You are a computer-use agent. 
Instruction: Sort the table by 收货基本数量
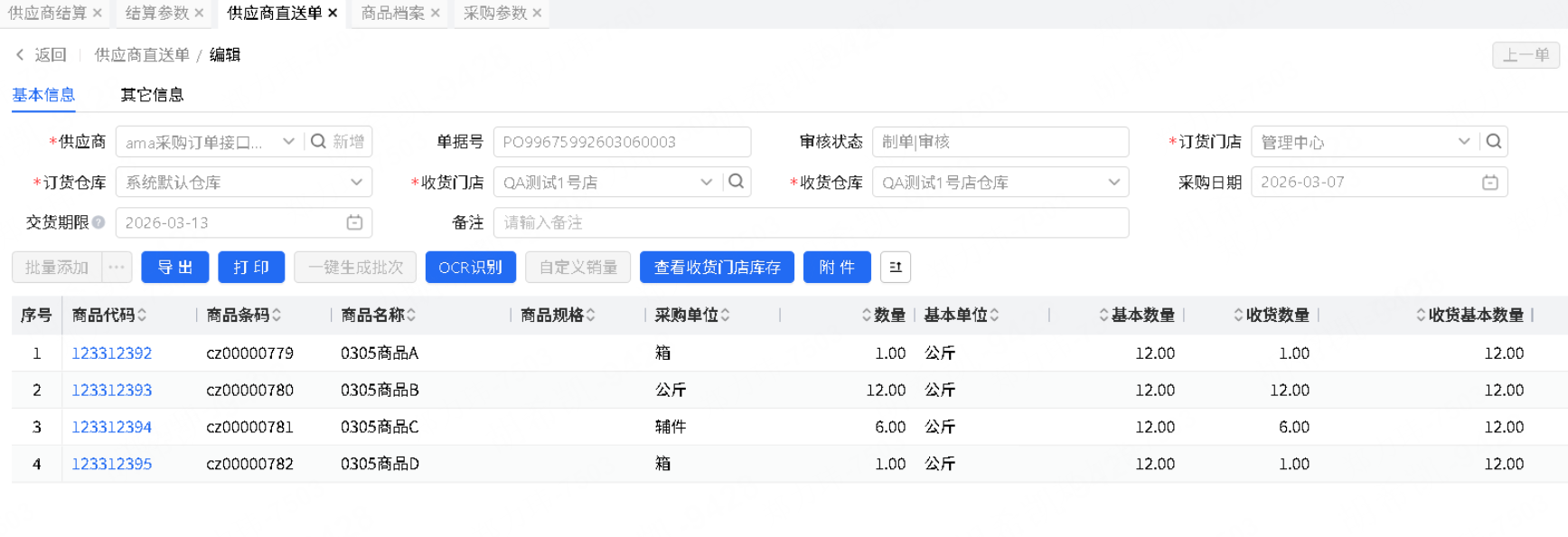click(x=1421, y=315)
